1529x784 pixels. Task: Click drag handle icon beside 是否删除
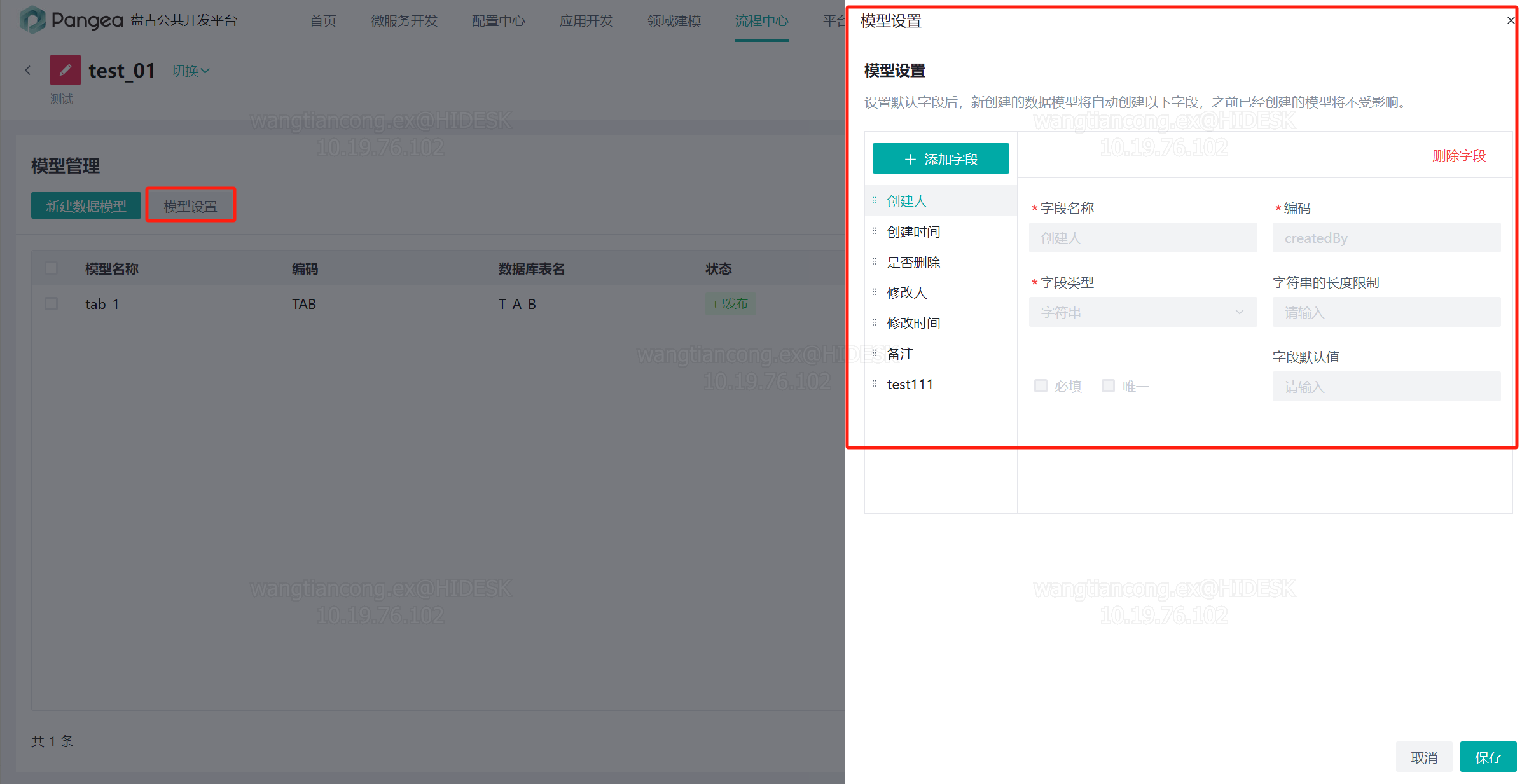pos(874,261)
